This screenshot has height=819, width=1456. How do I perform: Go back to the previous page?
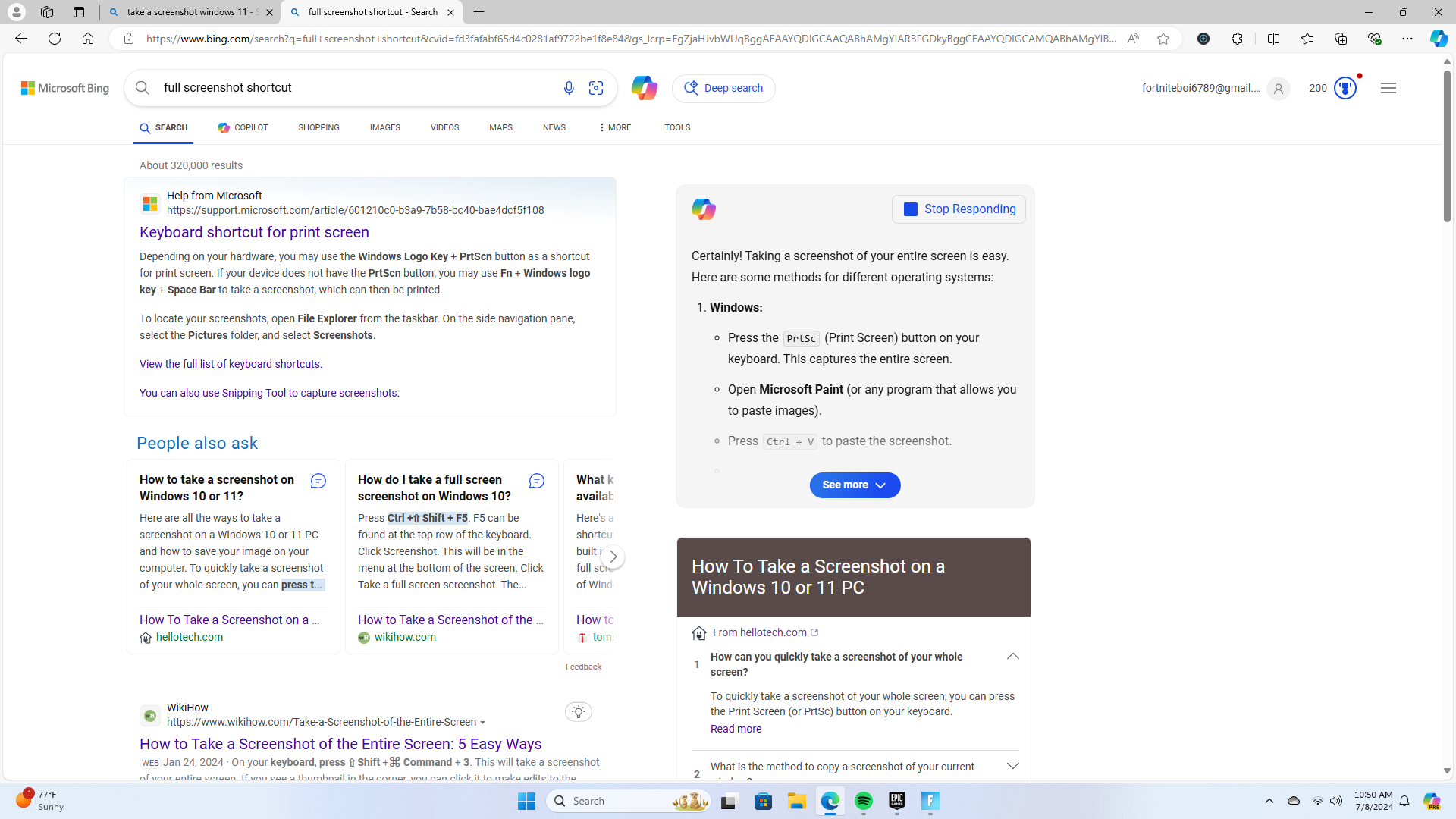pyautogui.click(x=21, y=39)
